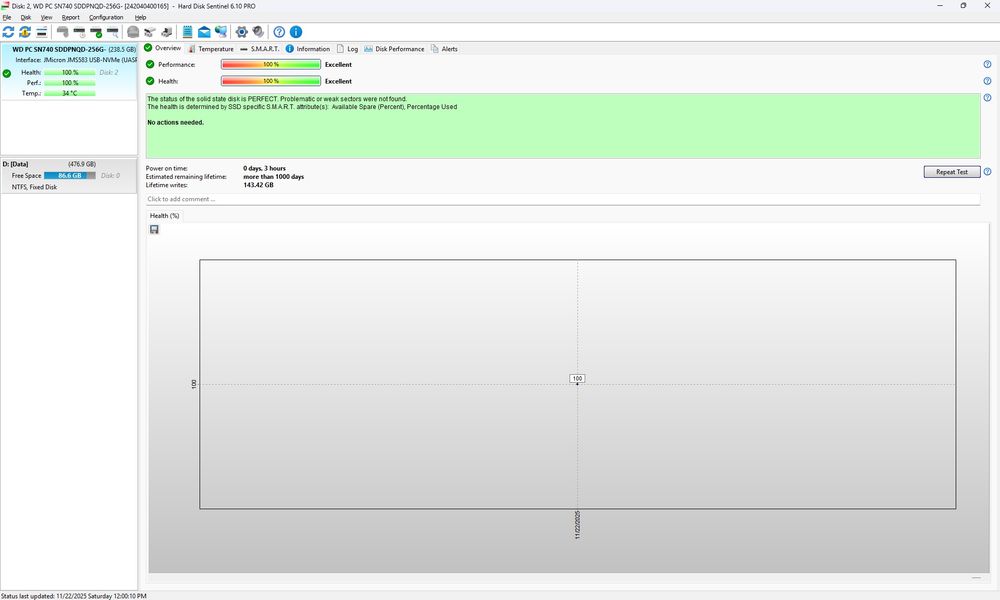Click the 'more than 1000 days' value
Screen dimensions: 1000x600
[274, 177]
